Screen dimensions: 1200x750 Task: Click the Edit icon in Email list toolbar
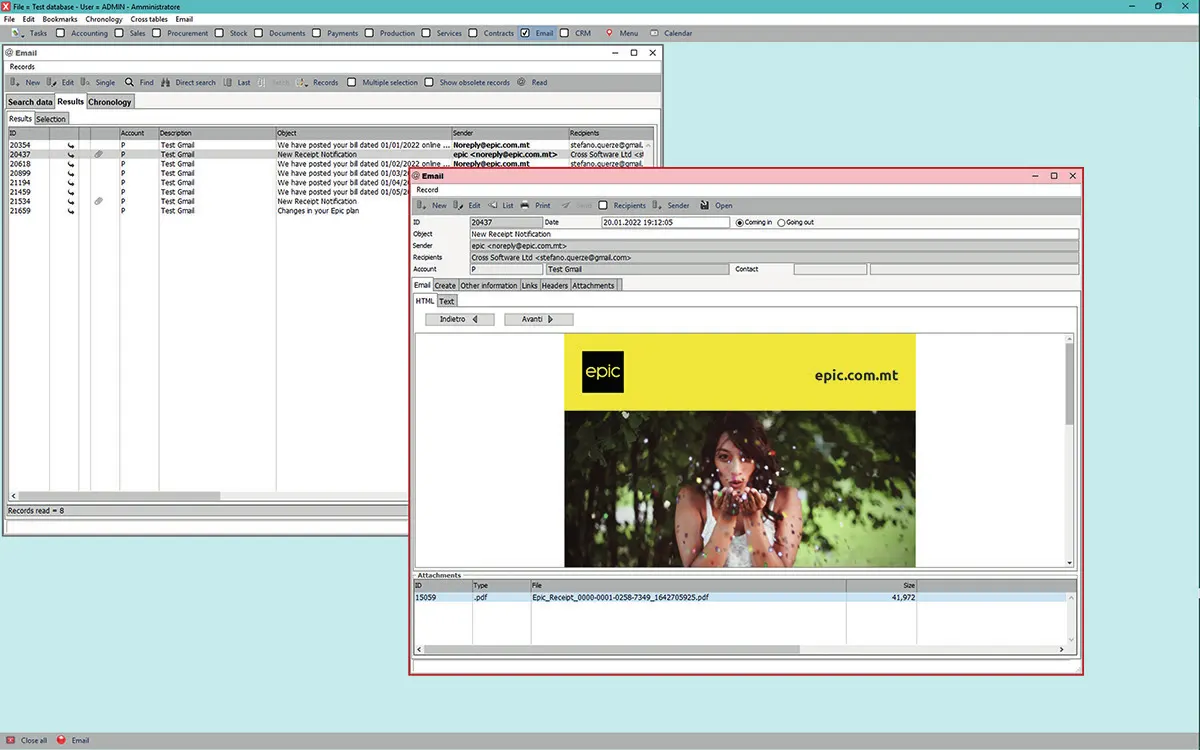(x=52, y=82)
